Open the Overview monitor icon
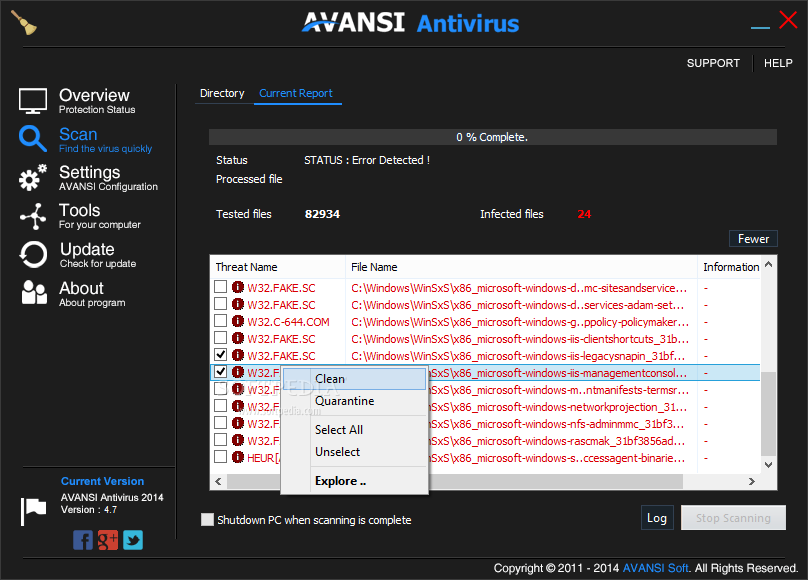The height and width of the screenshot is (580, 808). tap(33, 100)
